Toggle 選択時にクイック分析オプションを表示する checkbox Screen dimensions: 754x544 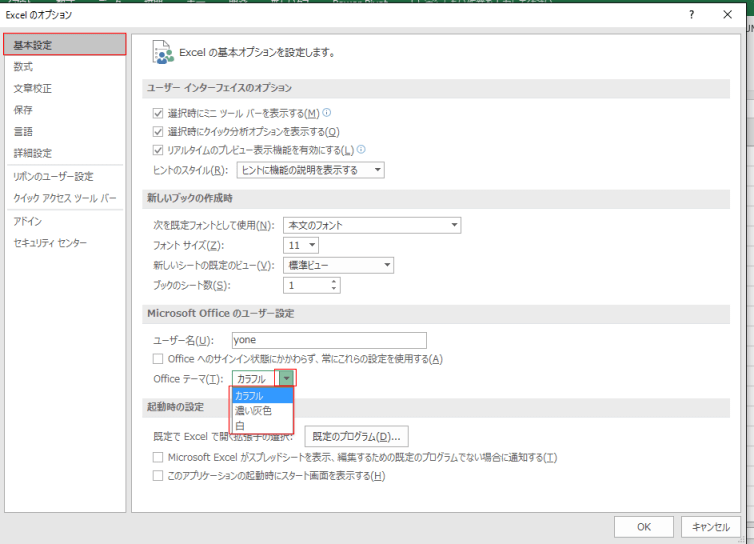pyautogui.click(x=158, y=132)
